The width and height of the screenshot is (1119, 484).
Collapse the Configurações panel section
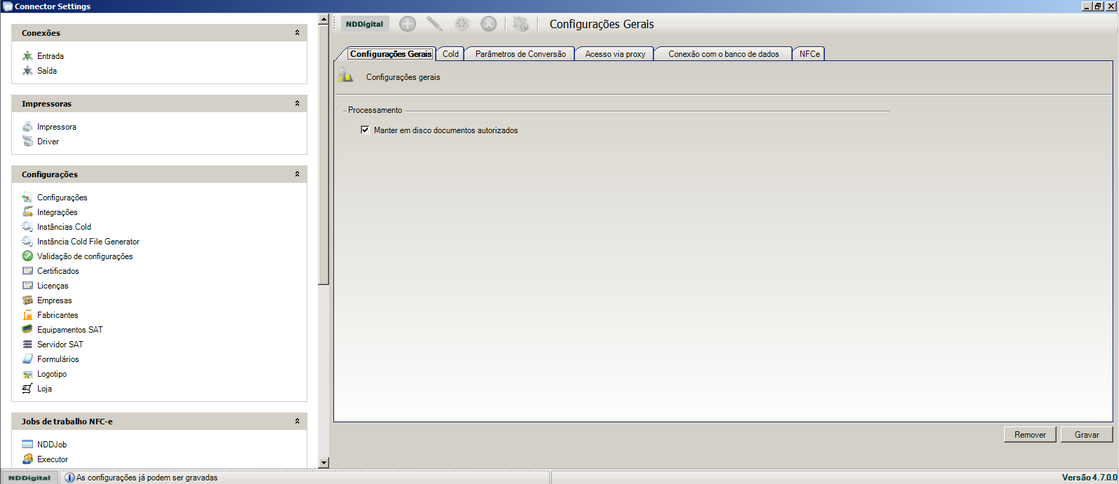coord(297,174)
